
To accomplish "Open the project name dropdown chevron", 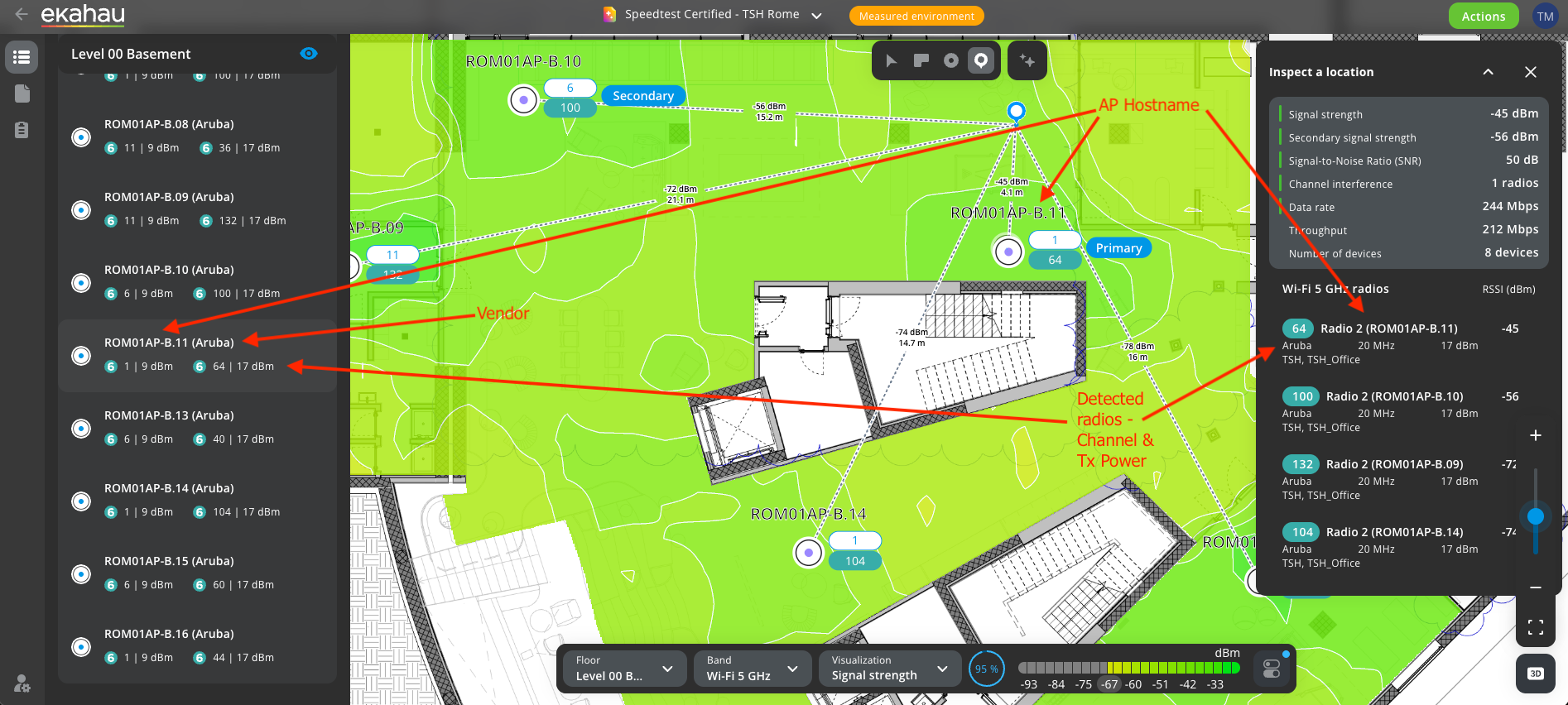I will (x=817, y=16).
